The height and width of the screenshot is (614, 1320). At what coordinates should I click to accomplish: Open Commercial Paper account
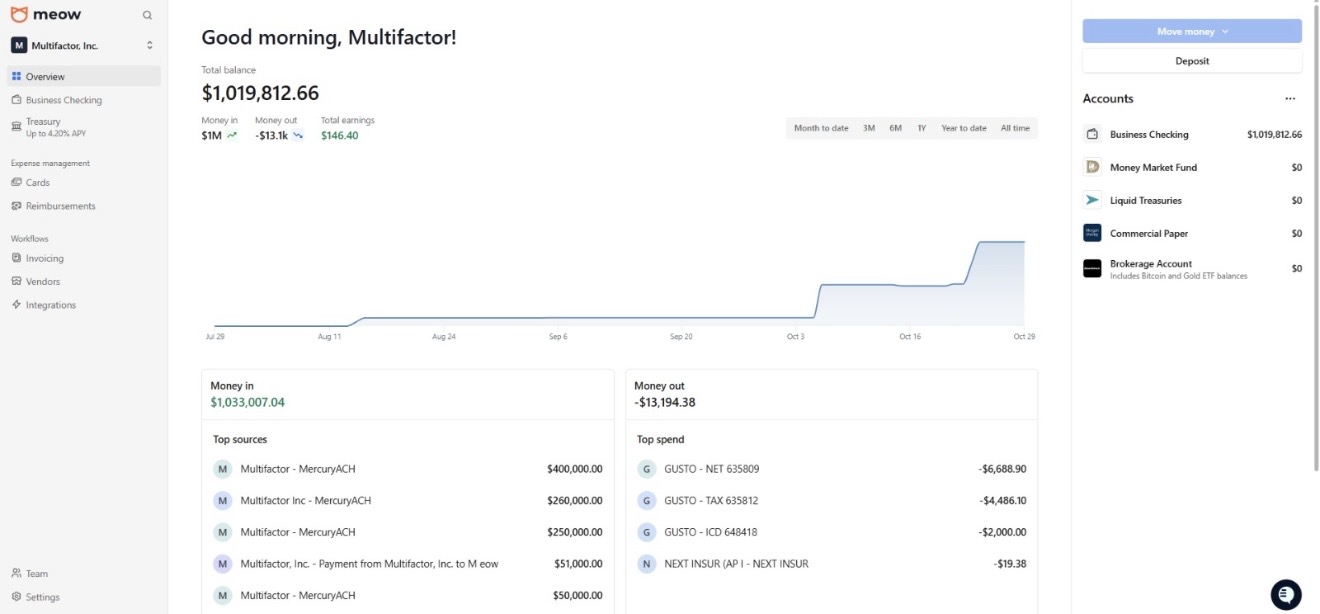(x=1192, y=233)
